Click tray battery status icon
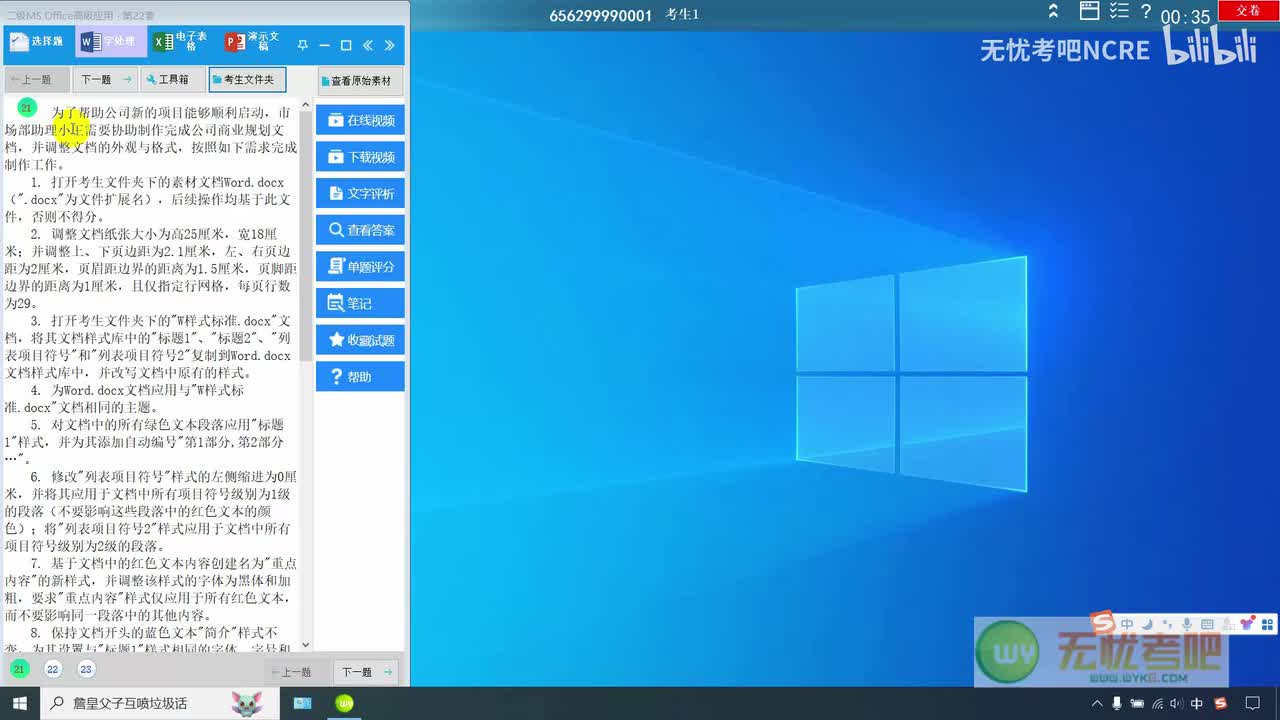Viewport: 1280px width, 720px height. (1138, 703)
